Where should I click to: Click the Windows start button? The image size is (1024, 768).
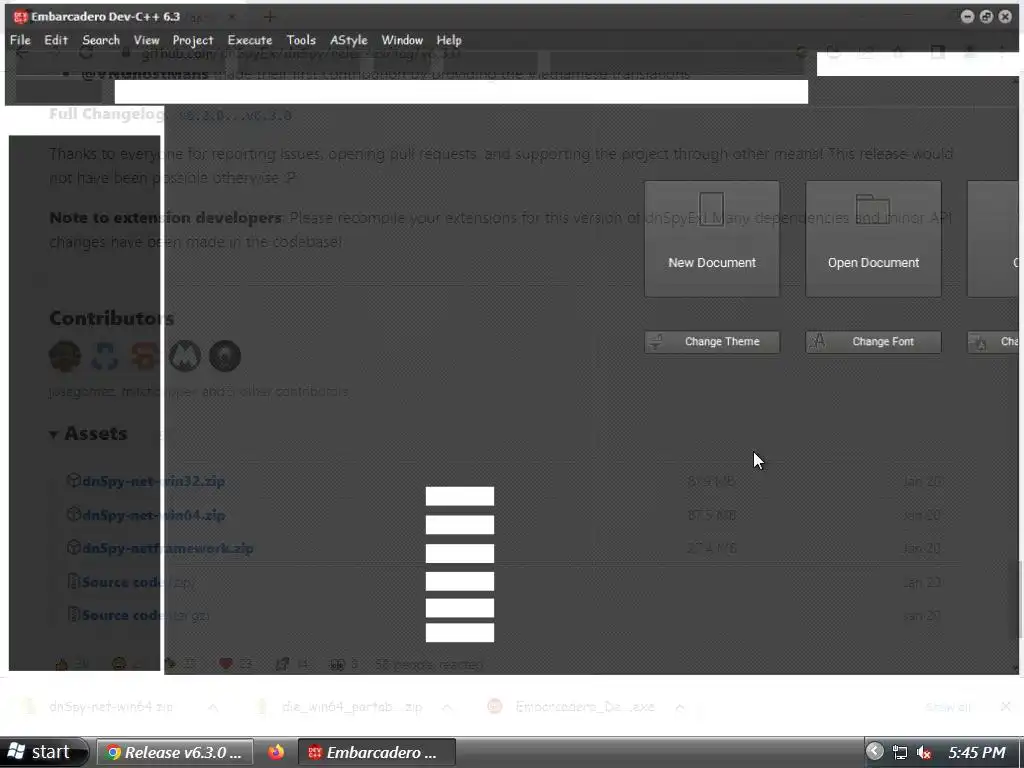(43, 752)
